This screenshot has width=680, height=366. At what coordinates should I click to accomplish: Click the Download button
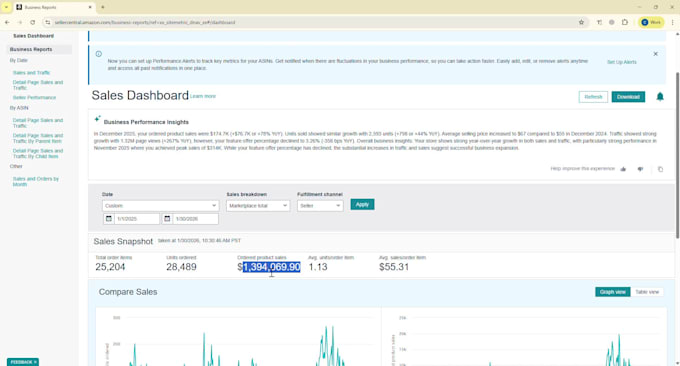coord(628,97)
